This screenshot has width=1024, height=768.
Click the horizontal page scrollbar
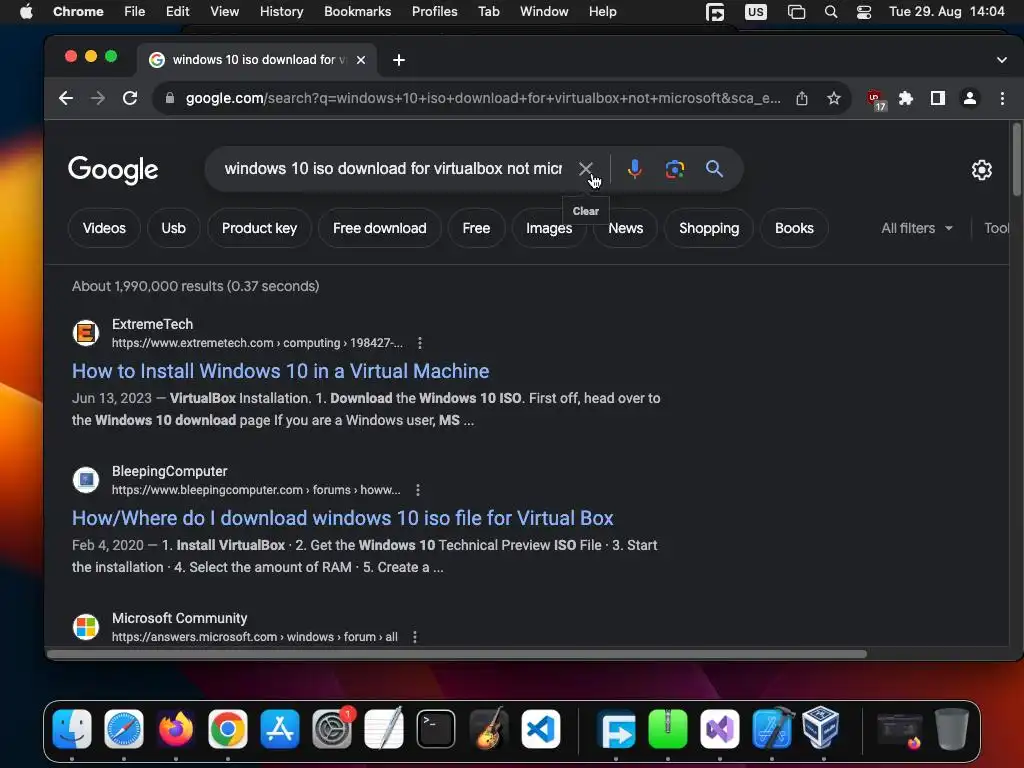pos(457,654)
